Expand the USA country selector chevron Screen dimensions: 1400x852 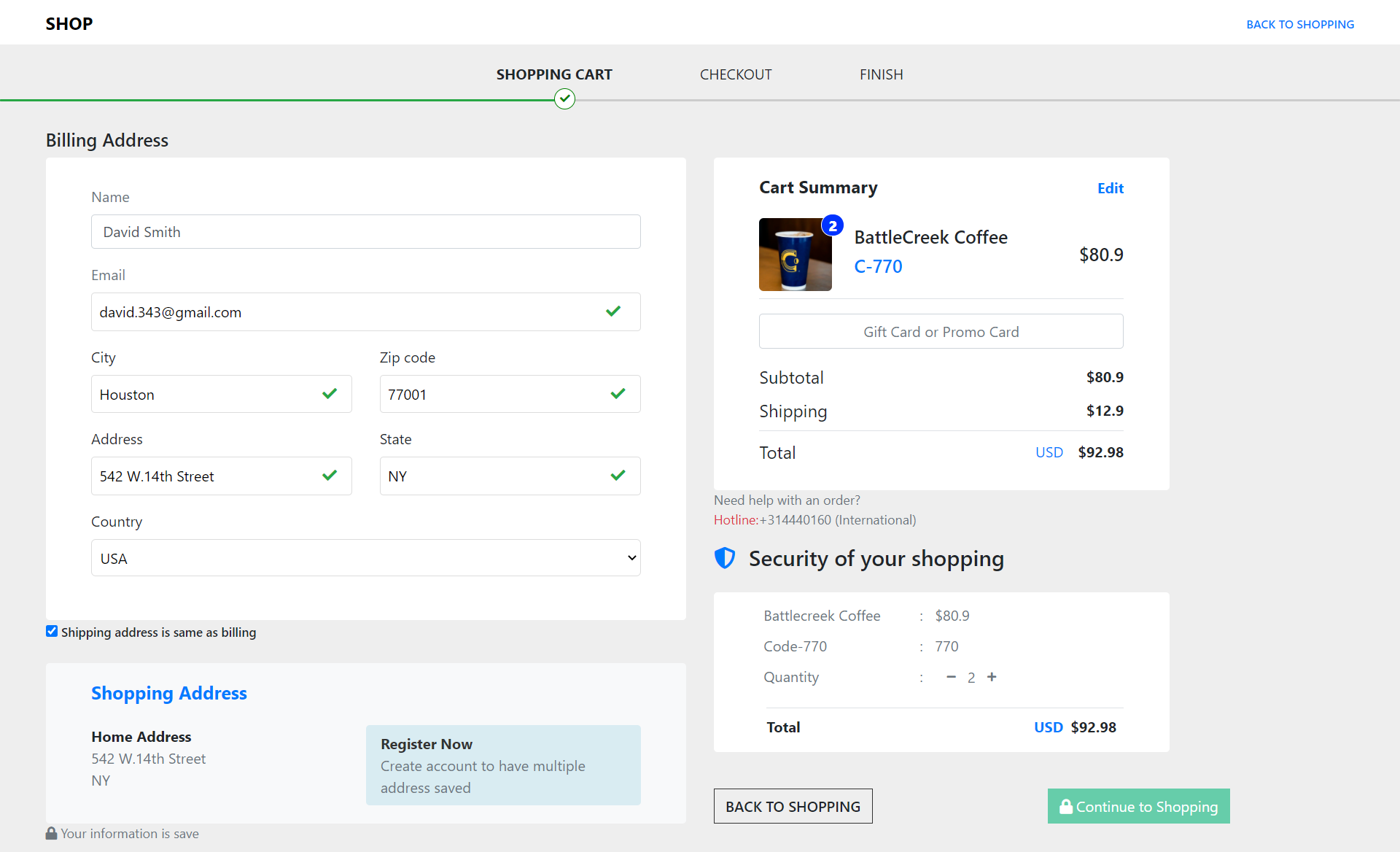(631, 557)
